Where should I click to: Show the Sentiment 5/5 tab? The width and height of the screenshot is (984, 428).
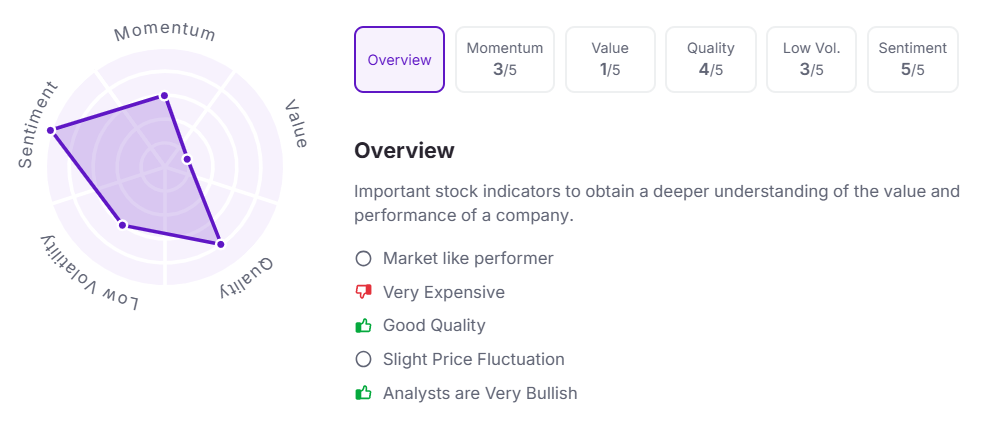pos(912,60)
